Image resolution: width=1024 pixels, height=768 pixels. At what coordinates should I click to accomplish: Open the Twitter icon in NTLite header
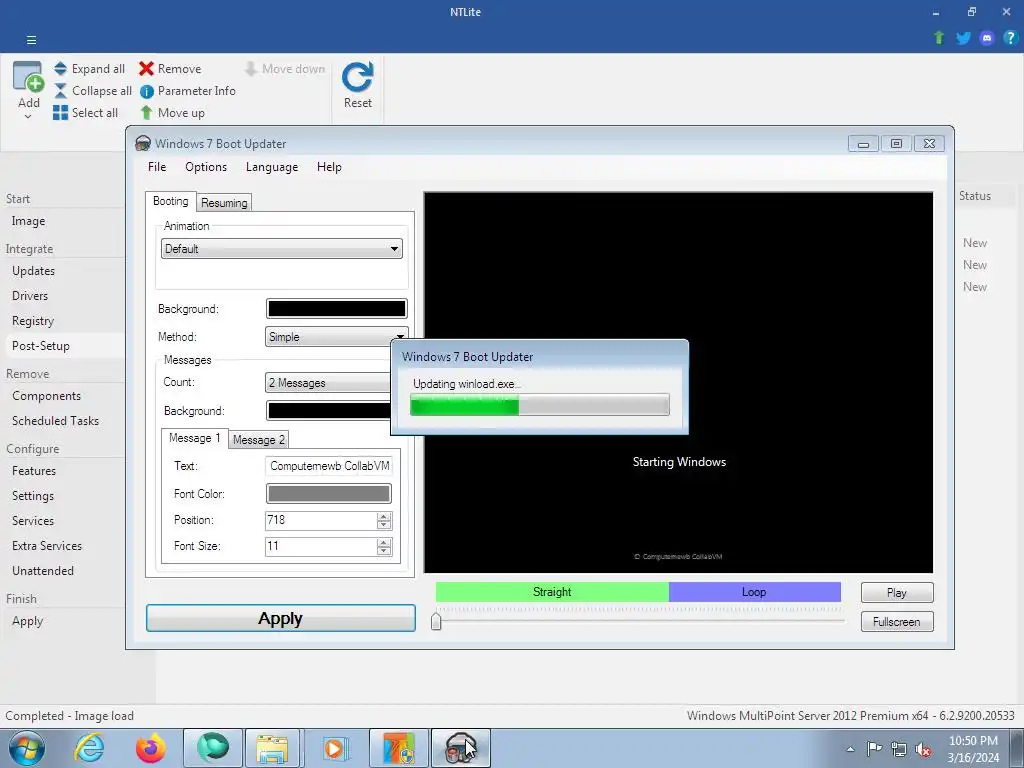[x=963, y=38]
